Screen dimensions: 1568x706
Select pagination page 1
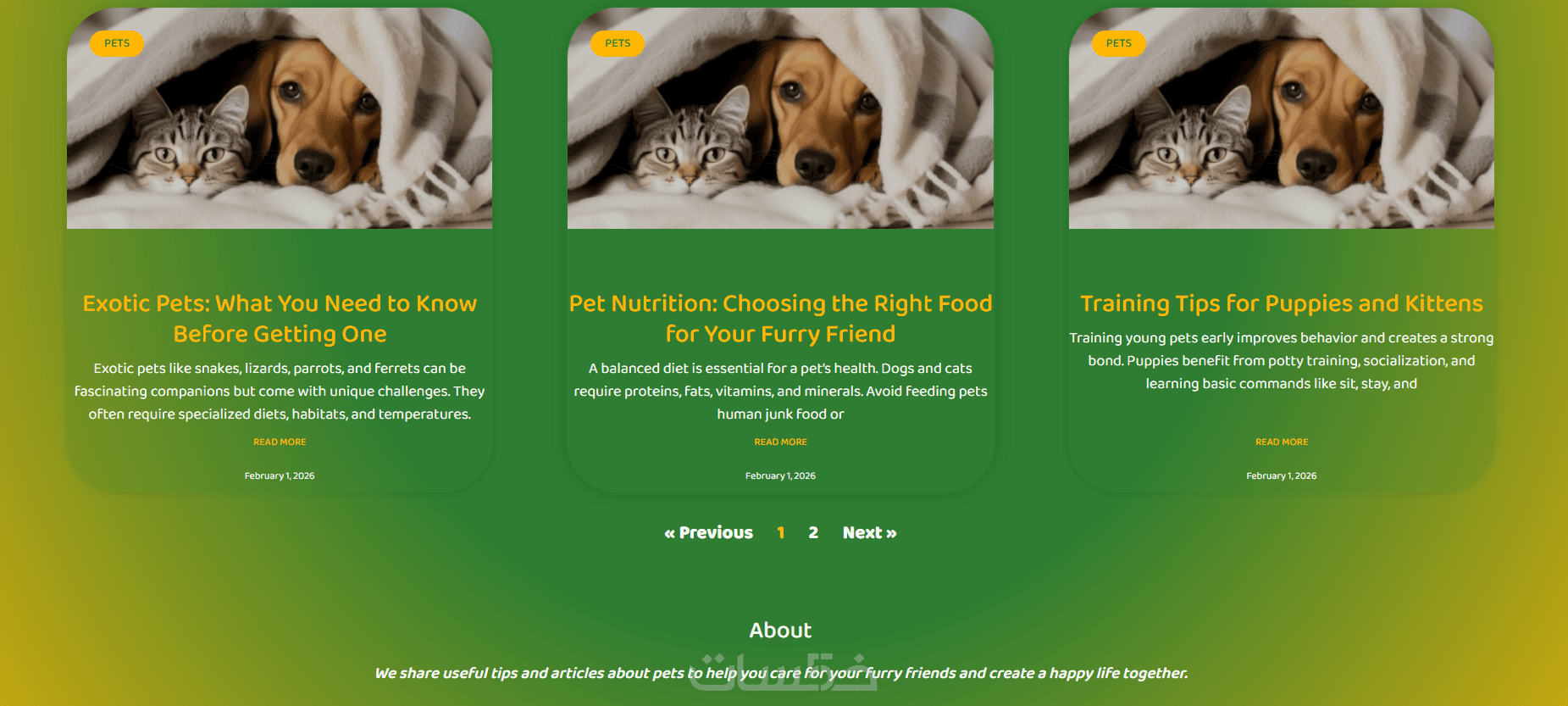click(x=780, y=533)
